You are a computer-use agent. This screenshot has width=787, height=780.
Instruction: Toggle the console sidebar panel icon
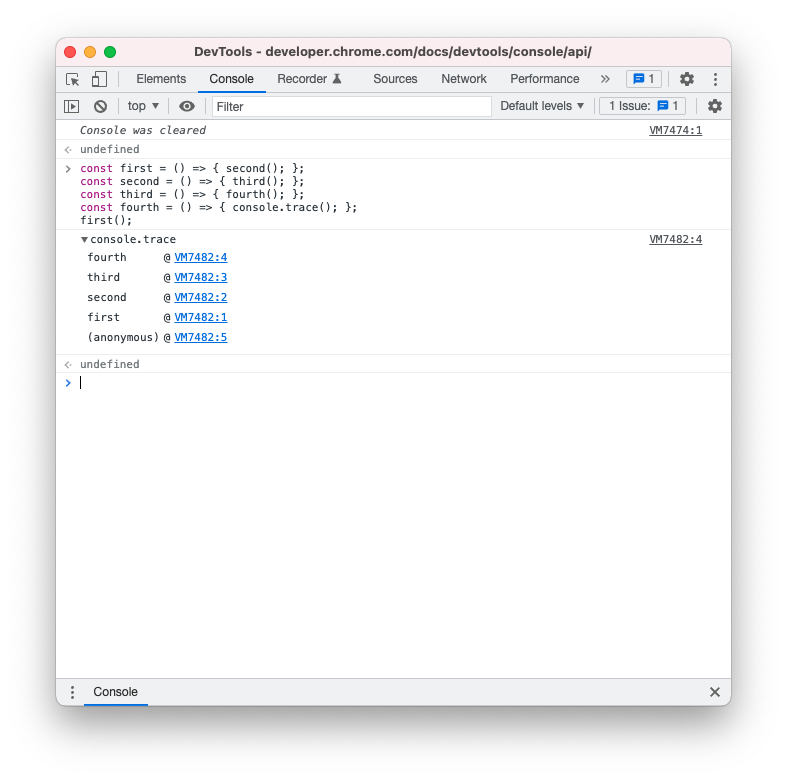click(x=72, y=106)
